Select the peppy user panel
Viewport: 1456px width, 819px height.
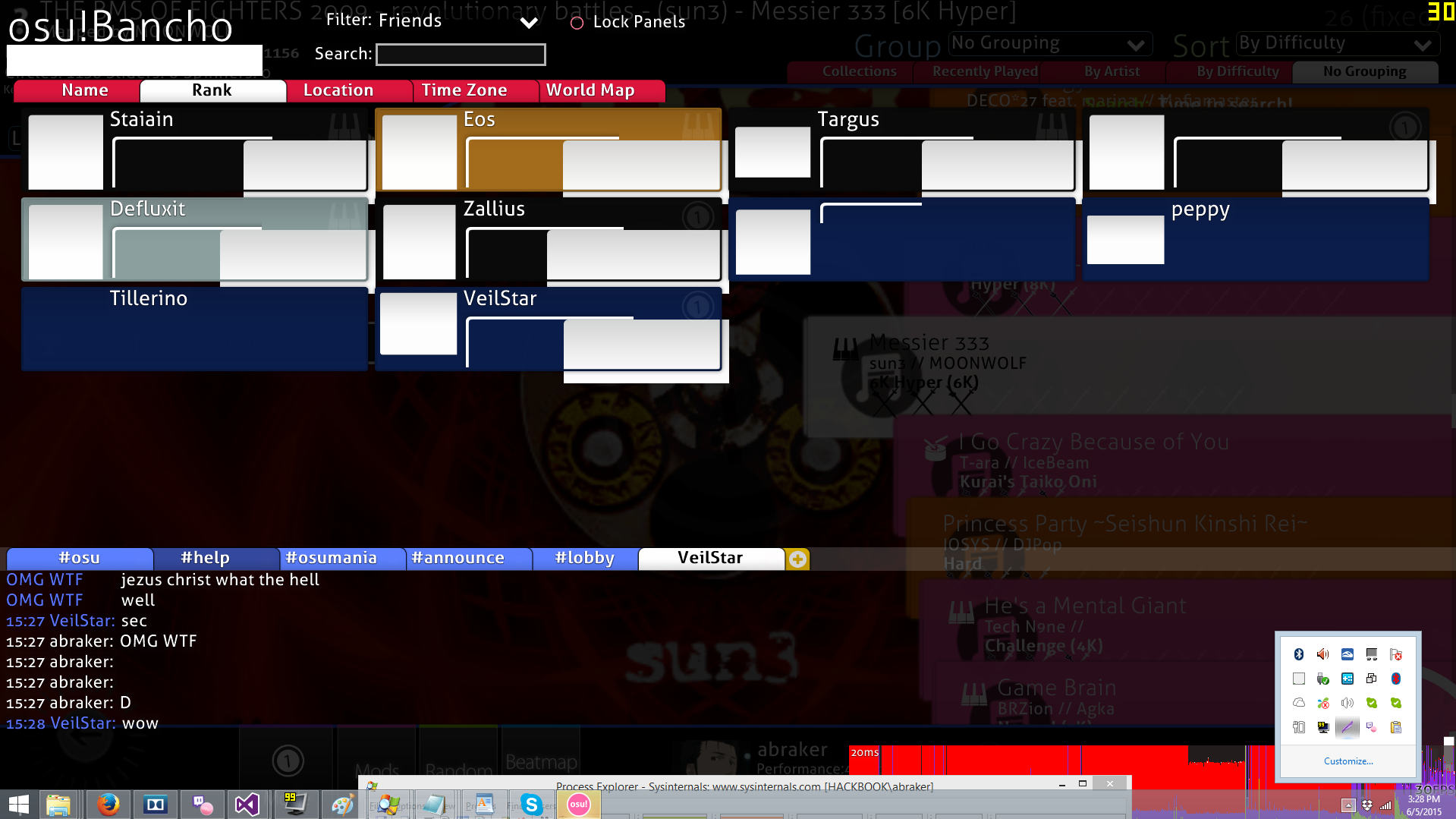click(1256, 239)
